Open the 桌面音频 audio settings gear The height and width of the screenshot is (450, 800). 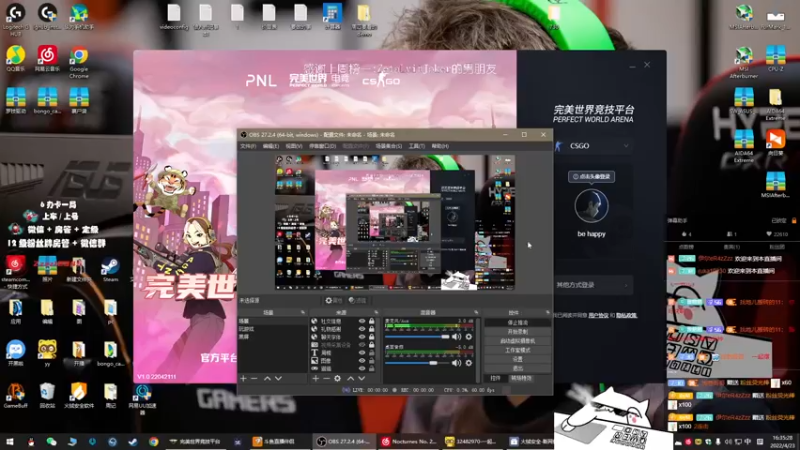pyautogui.click(x=468, y=363)
